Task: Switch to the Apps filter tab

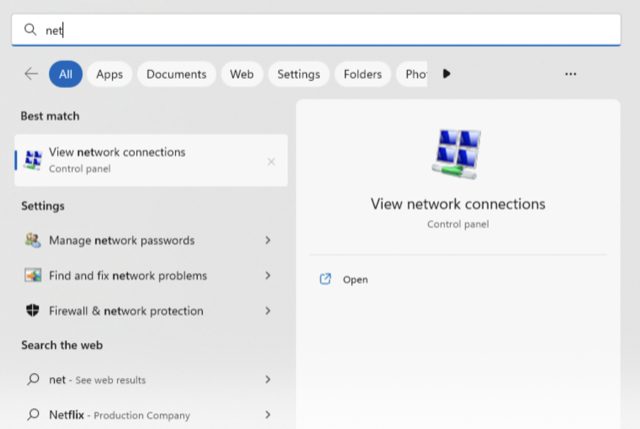Action: coord(110,74)
